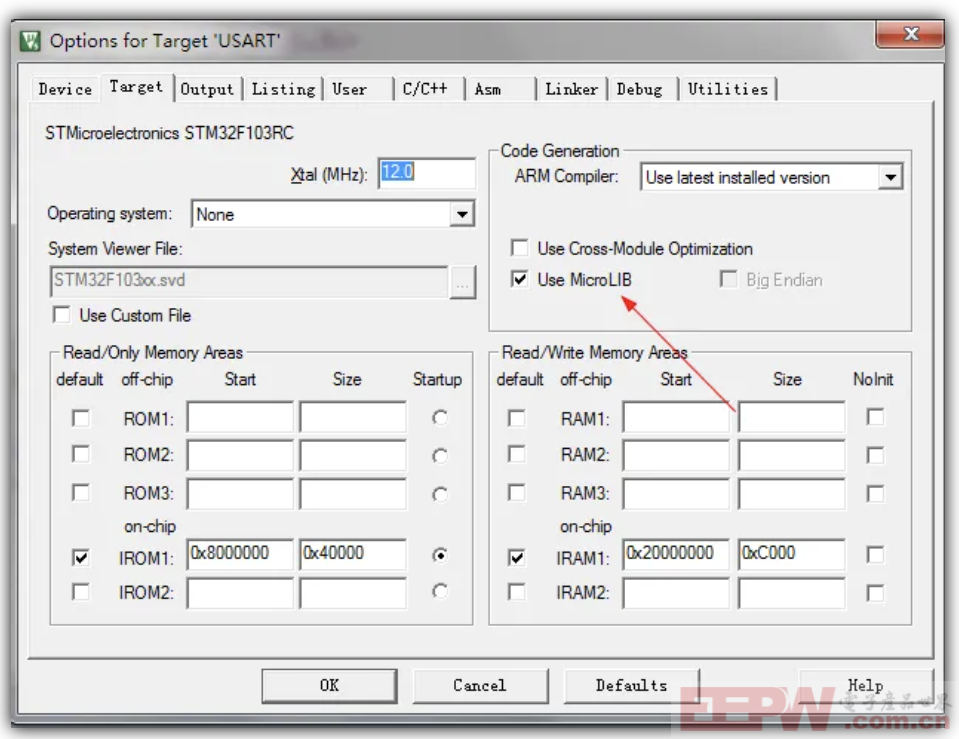Open Help for target options

pos(865,685)
